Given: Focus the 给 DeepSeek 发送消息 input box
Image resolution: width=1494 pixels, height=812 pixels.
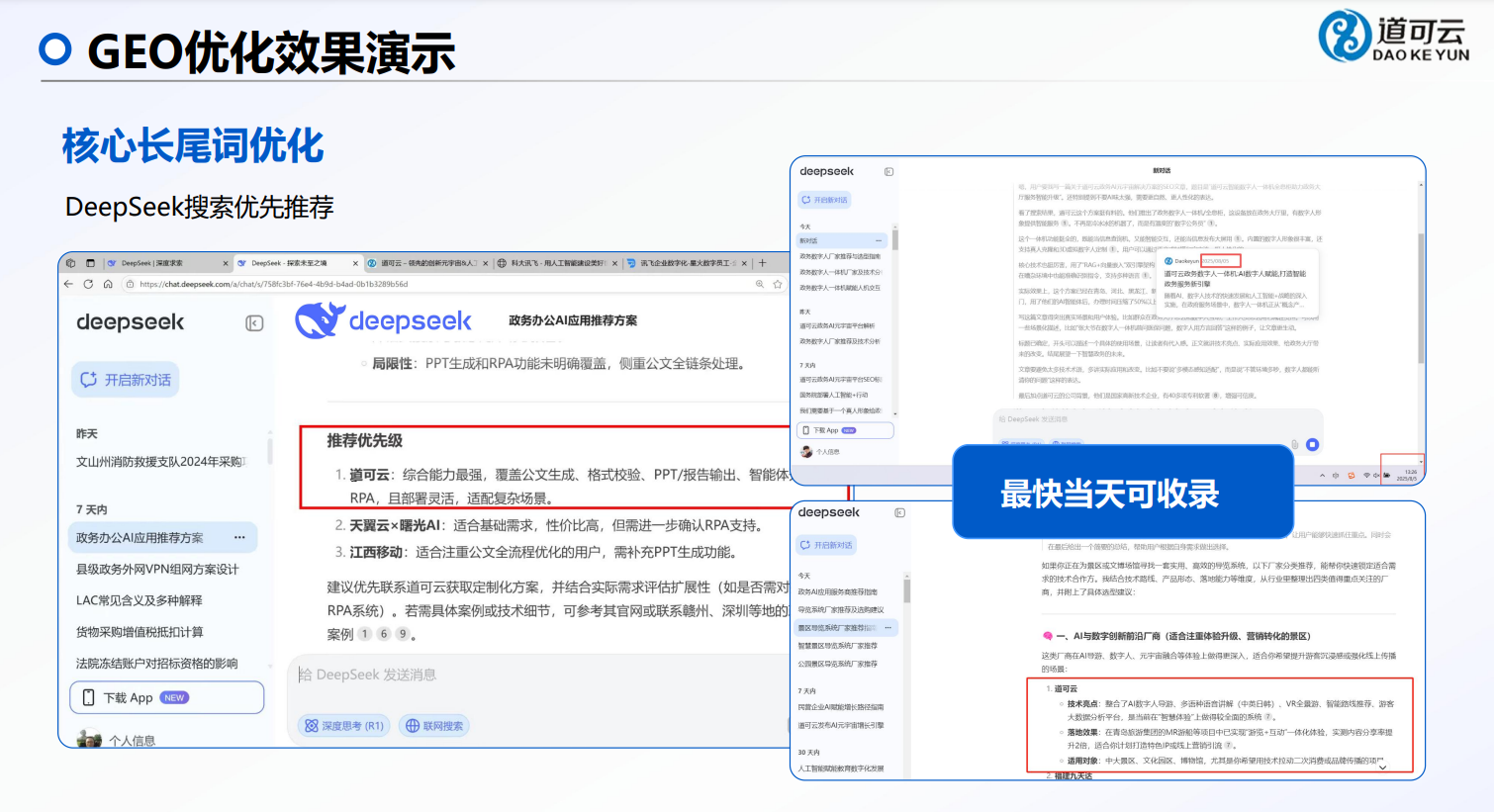Looking at the screenshot, I should click(x=534, y=675).
